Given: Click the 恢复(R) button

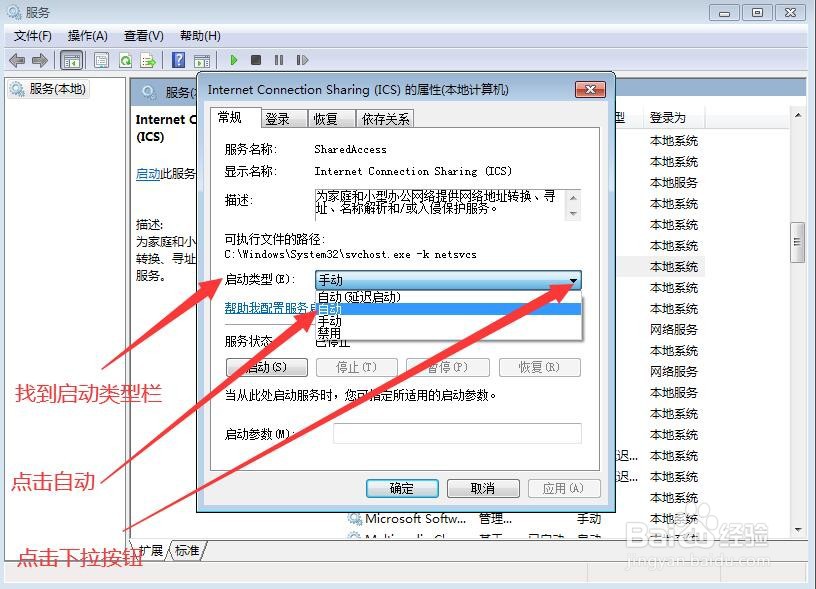Looking at the screenshot, I should tap(540, 367).
